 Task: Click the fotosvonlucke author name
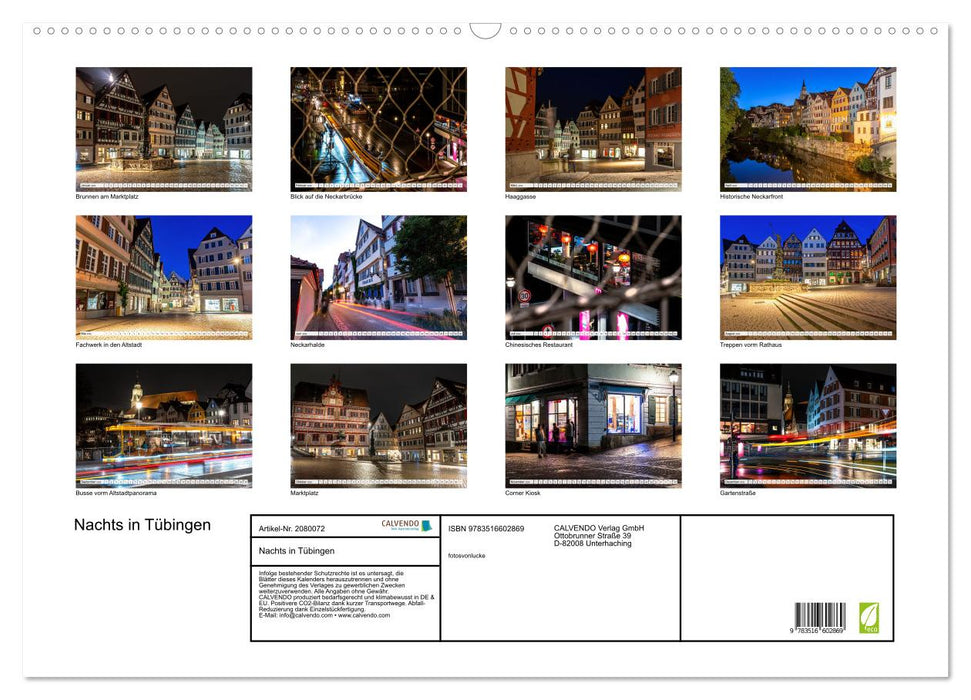pyautogui.click(x=467, y=555)
